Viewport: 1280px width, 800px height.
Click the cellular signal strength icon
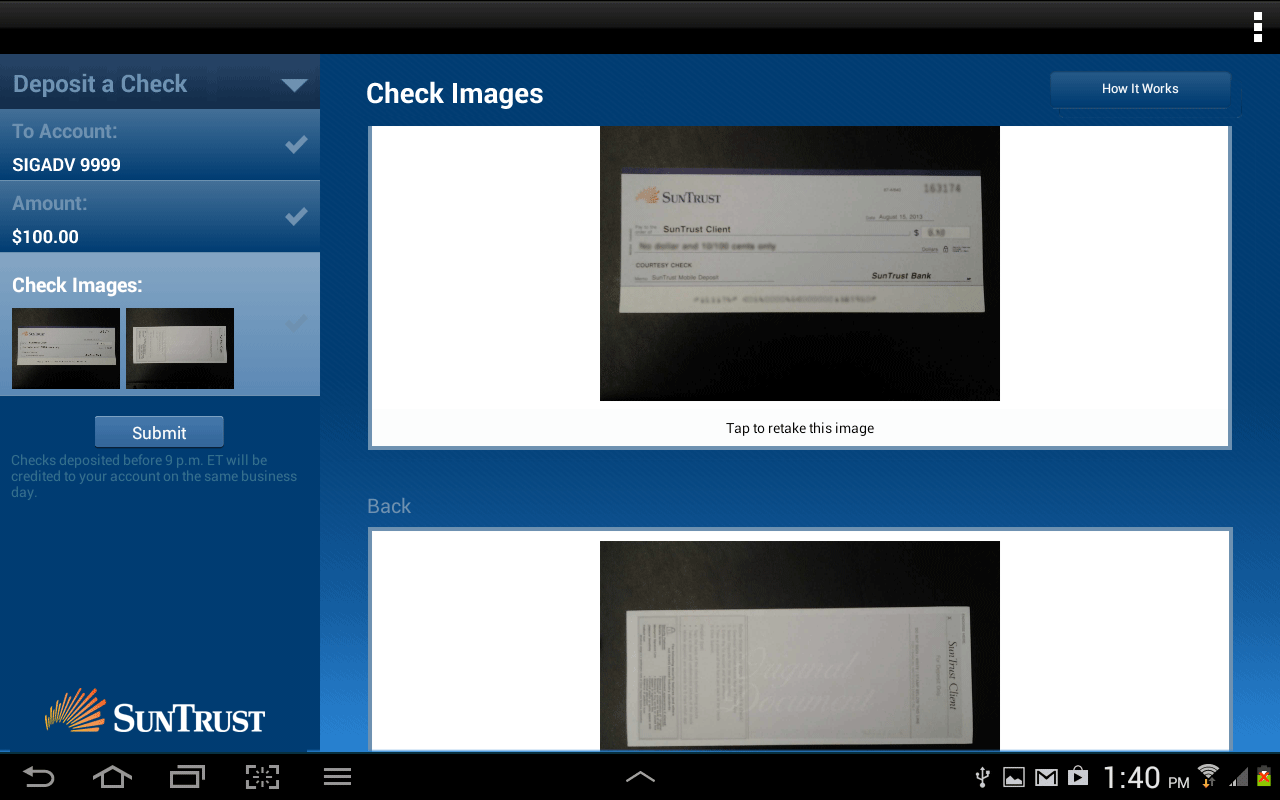click(1239, 777)
